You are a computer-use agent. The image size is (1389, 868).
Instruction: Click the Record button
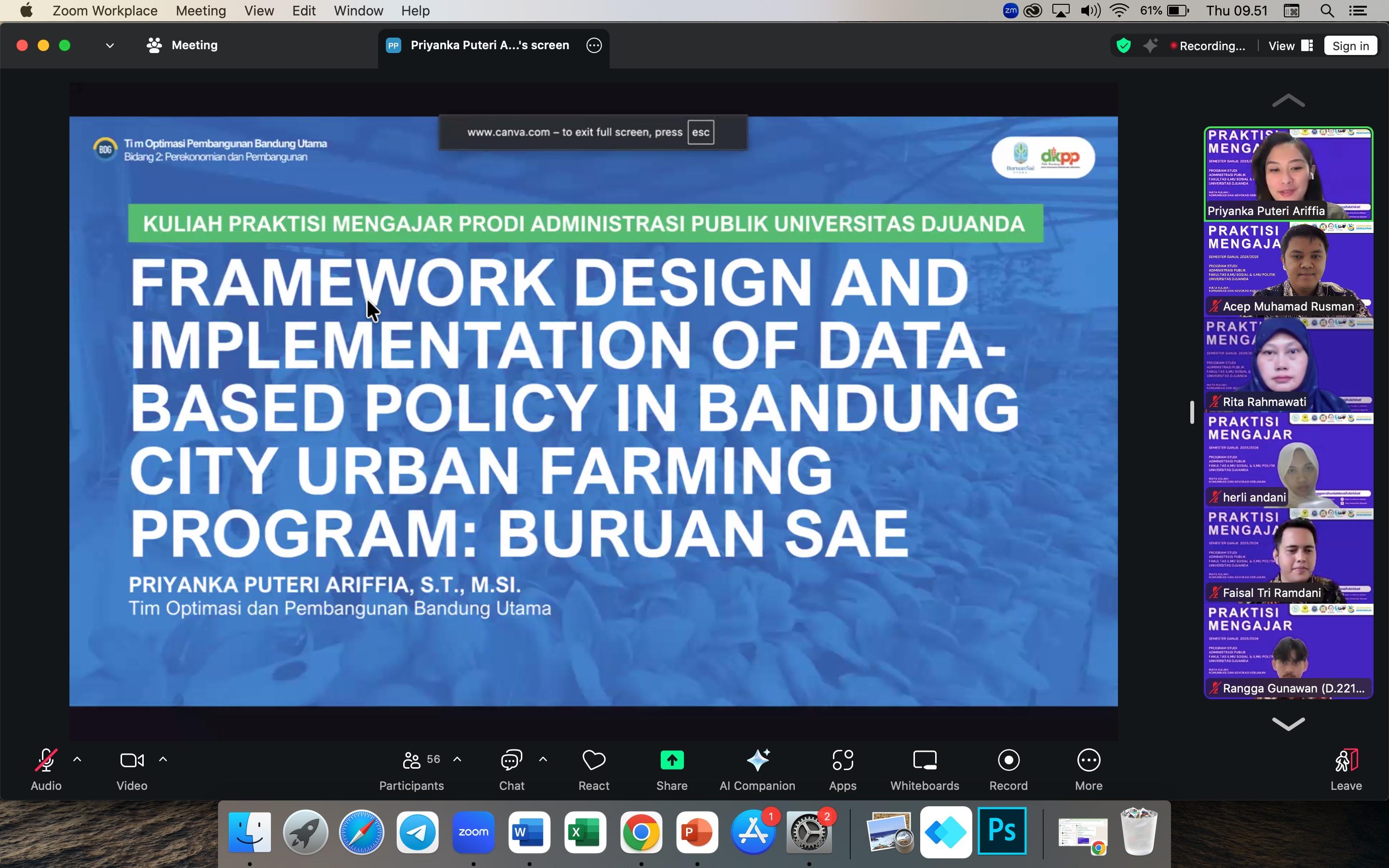pos(1008,769)
